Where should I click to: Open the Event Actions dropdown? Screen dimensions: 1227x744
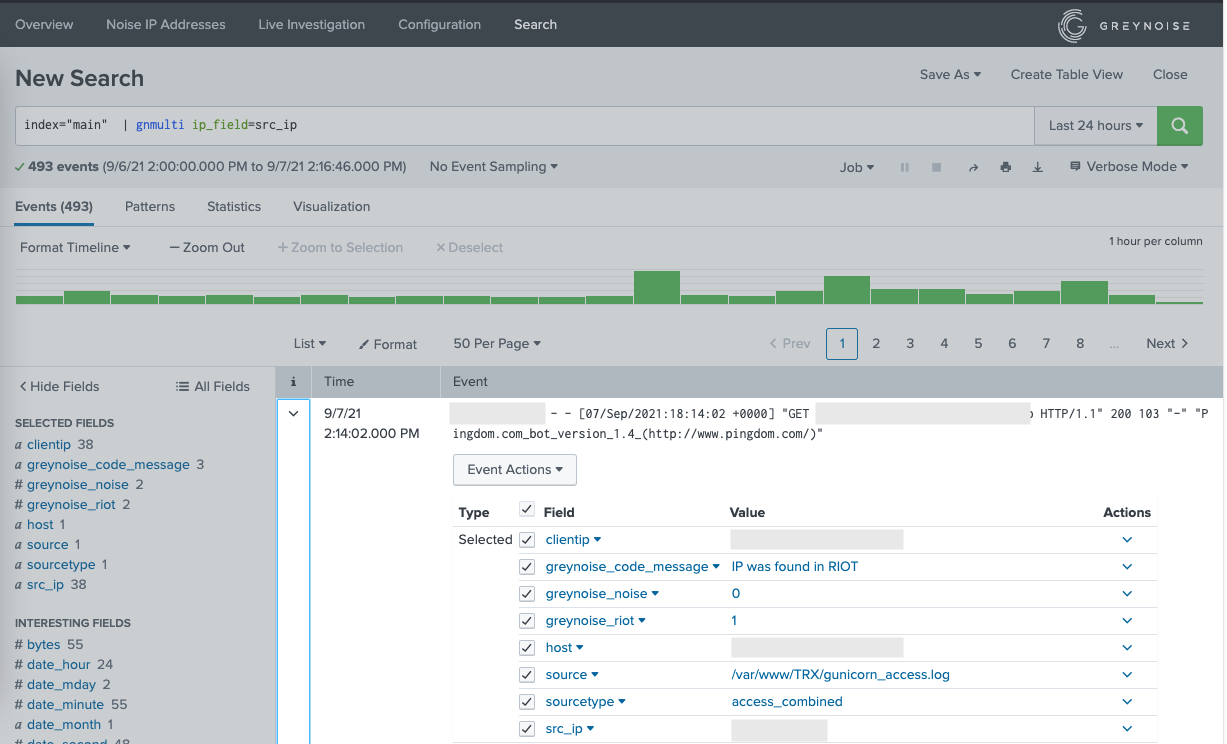pyautogui.click(x=515, y=469)
